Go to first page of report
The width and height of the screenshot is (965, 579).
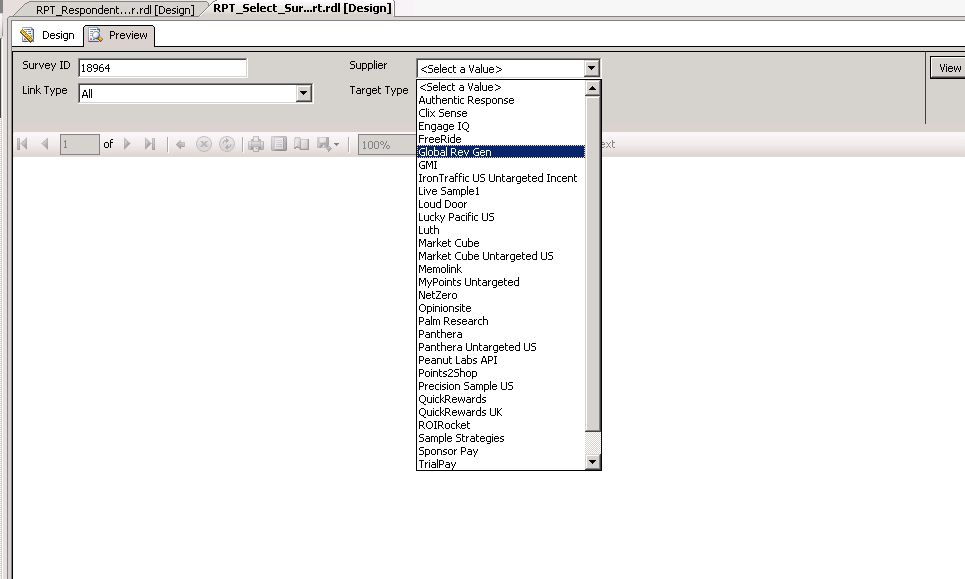pyautogui.click(x=23, y=144)
